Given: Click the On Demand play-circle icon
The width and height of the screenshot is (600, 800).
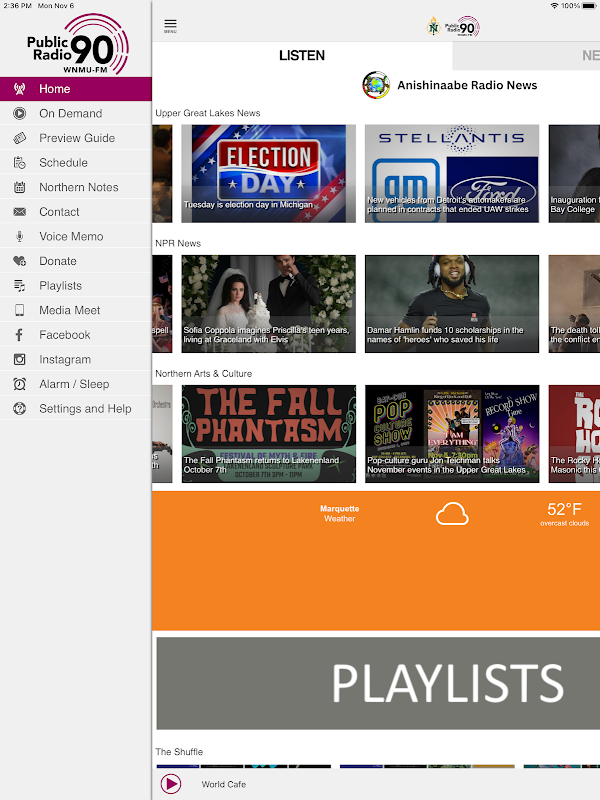Looking at the screenshot, I should point(19,114).
